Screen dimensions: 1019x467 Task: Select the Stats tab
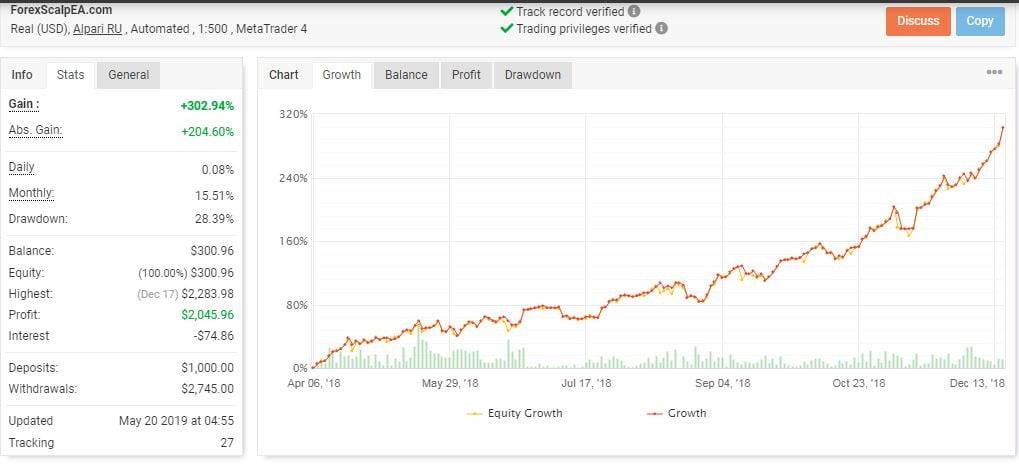(70, 75)
